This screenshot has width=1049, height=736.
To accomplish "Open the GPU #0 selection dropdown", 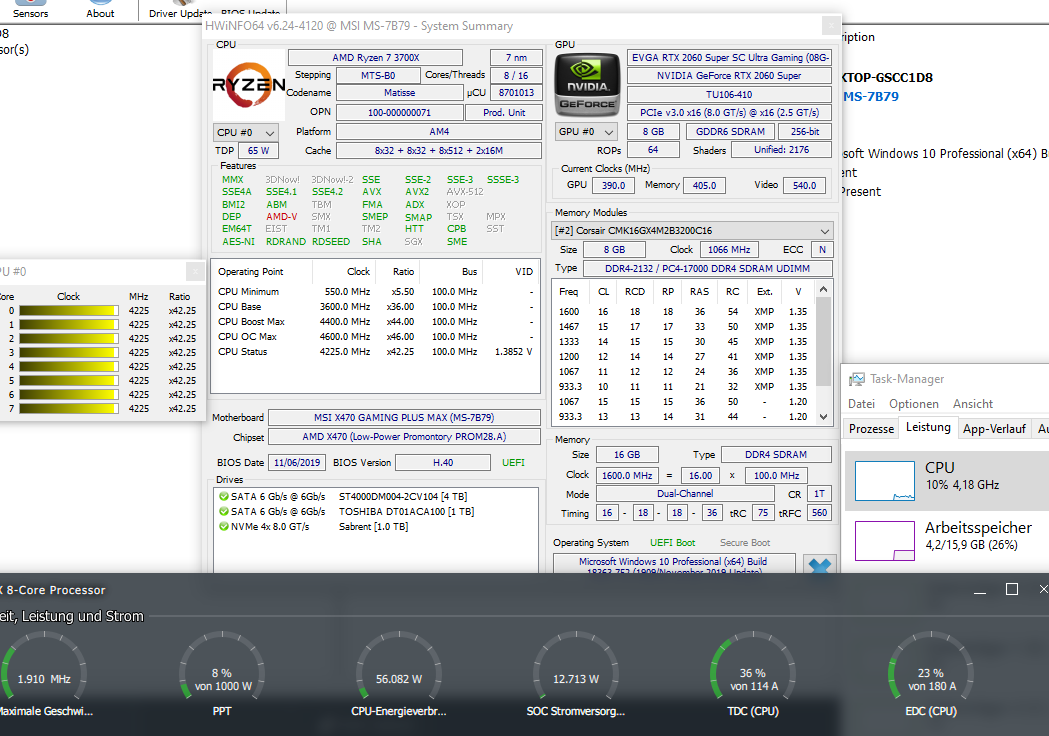I will point(587,131).
